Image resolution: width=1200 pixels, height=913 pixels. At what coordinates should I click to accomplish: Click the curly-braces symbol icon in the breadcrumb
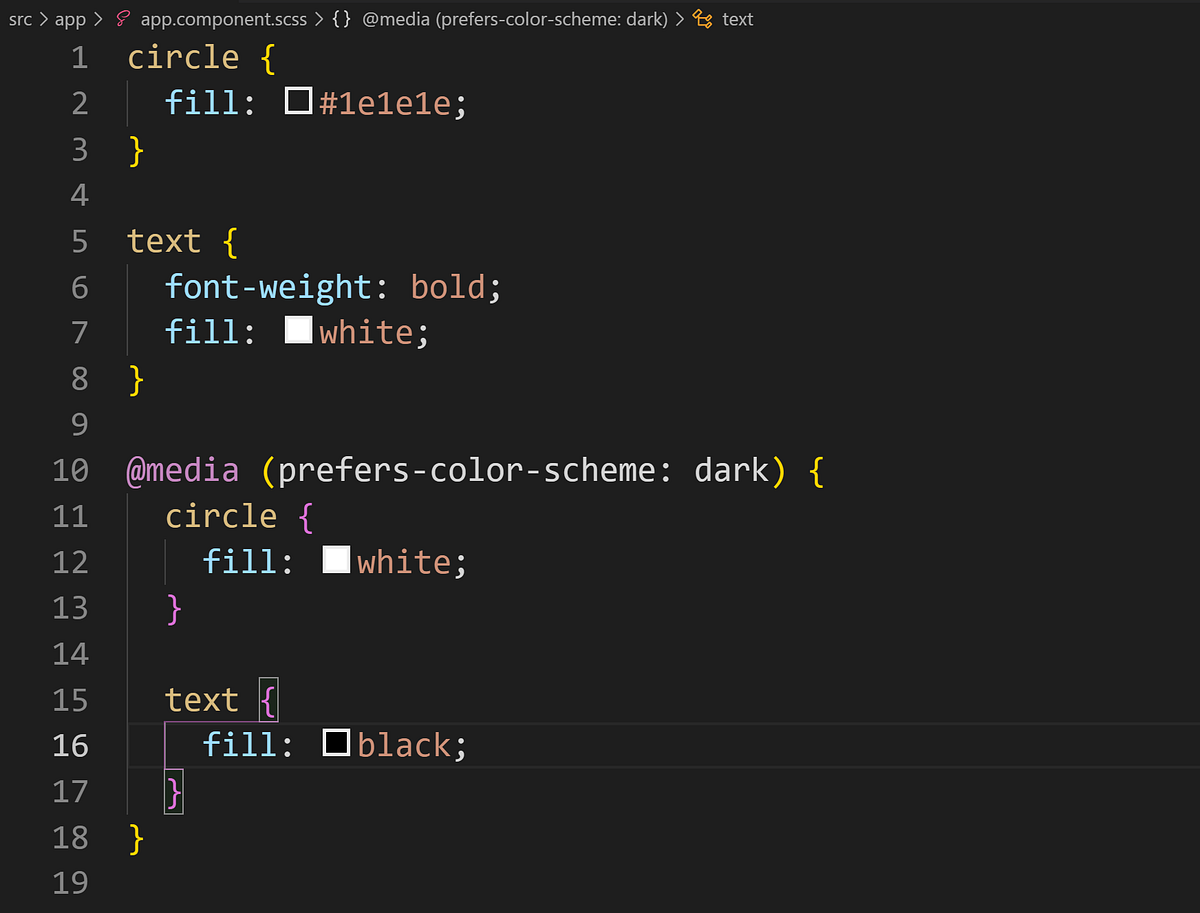coord(340,18)
